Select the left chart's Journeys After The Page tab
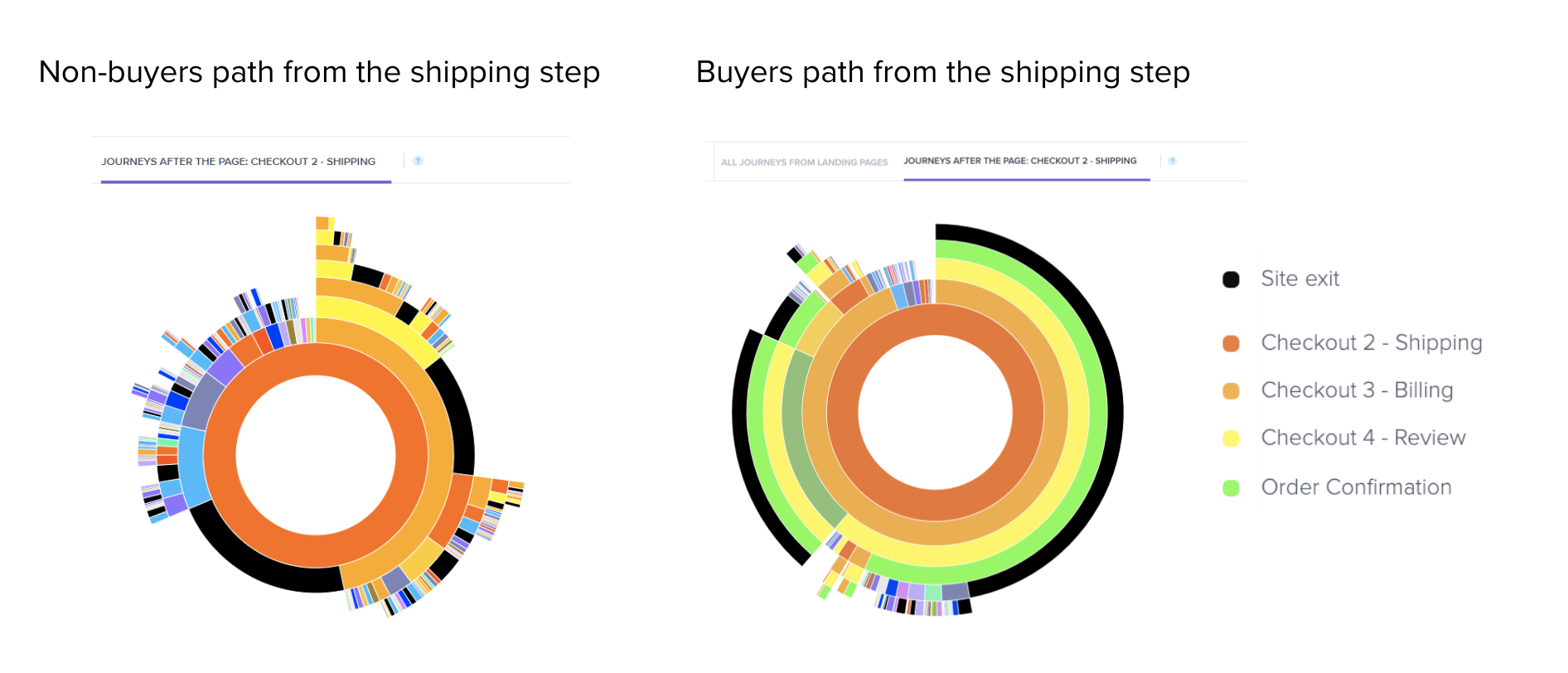This screenshot has width=1568, height=673. [x=239, y=162]
